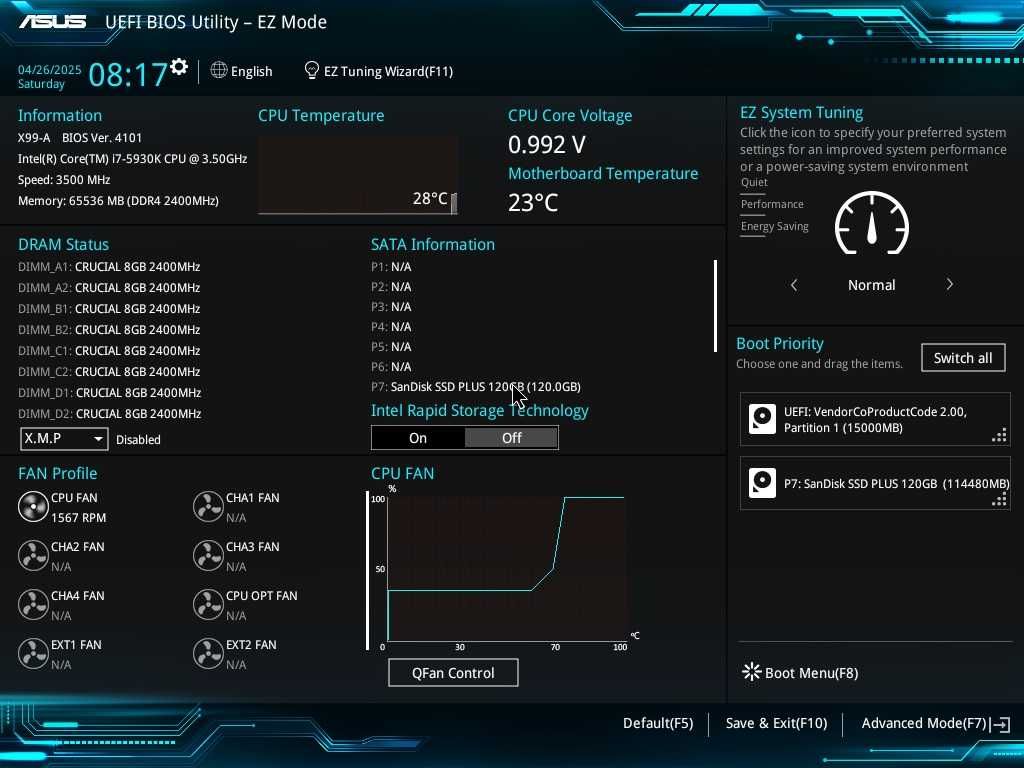Viewport: 1024px width, 768px height.
Task: Click DIMM_B2 CRUCIAL 8GB entry
Action: click(x=109, y=329)
